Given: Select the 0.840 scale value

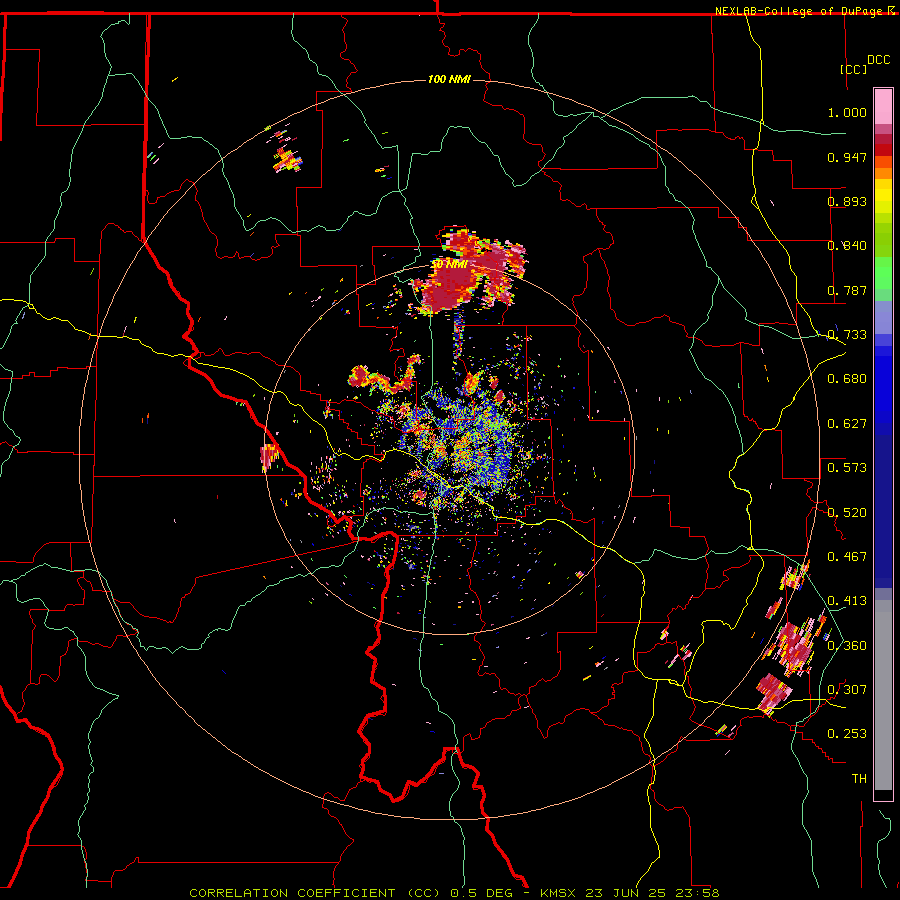Looking at the screenshot, I should pyautogui.click(x=847, y=246).
